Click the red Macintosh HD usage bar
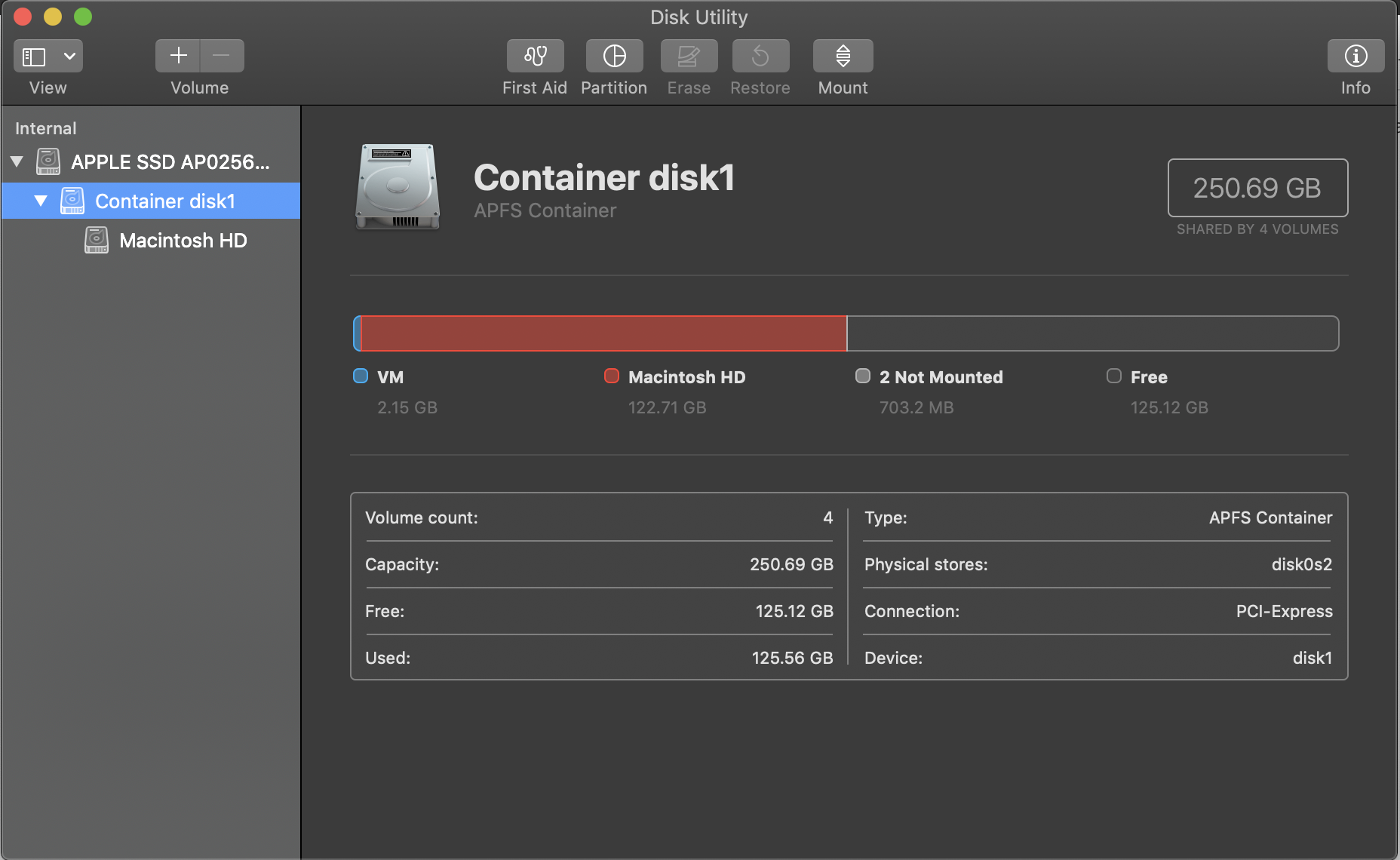Viewport: 1400px width, 860px height. pyautogui.click(x=603, y=333)
